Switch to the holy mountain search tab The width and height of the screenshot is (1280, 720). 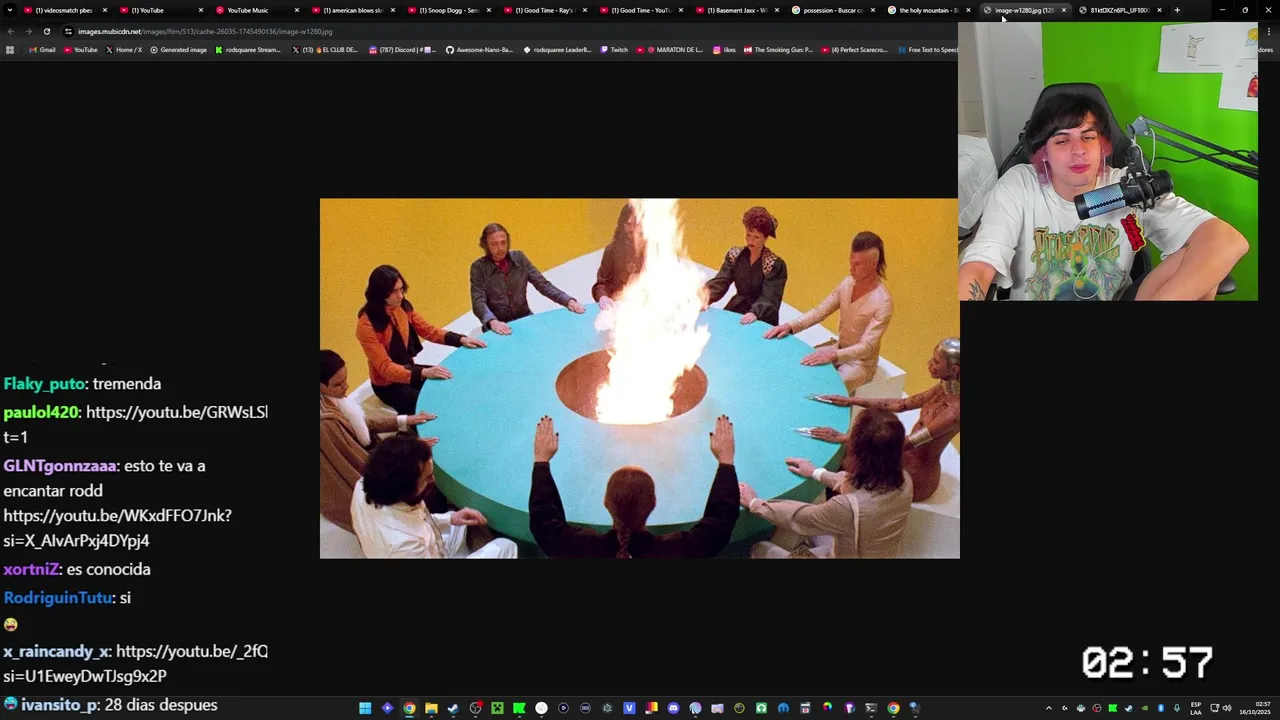(927, 10)
